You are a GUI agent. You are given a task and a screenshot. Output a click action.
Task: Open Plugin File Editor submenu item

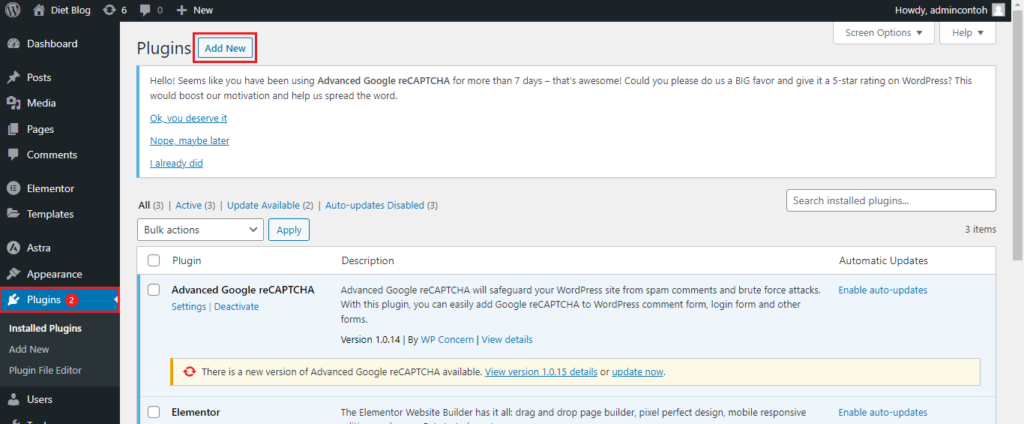(x=45, y=370)
